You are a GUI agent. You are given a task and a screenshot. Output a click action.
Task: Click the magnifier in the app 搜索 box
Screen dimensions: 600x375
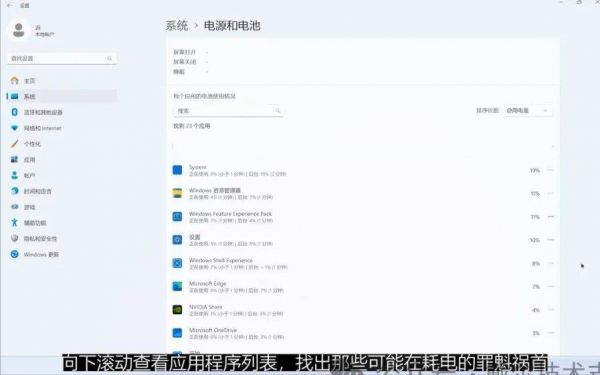coord(278,111)
